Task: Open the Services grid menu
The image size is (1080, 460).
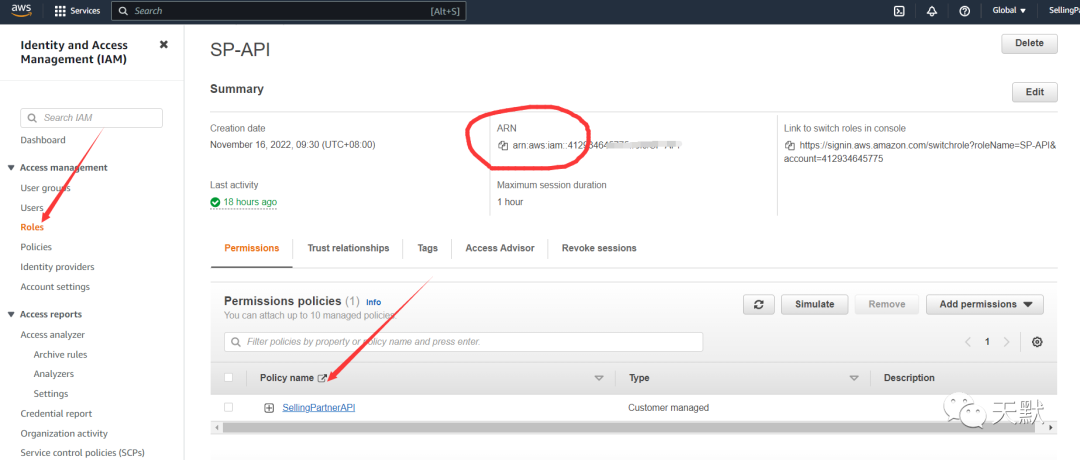Action: (77, 11)
